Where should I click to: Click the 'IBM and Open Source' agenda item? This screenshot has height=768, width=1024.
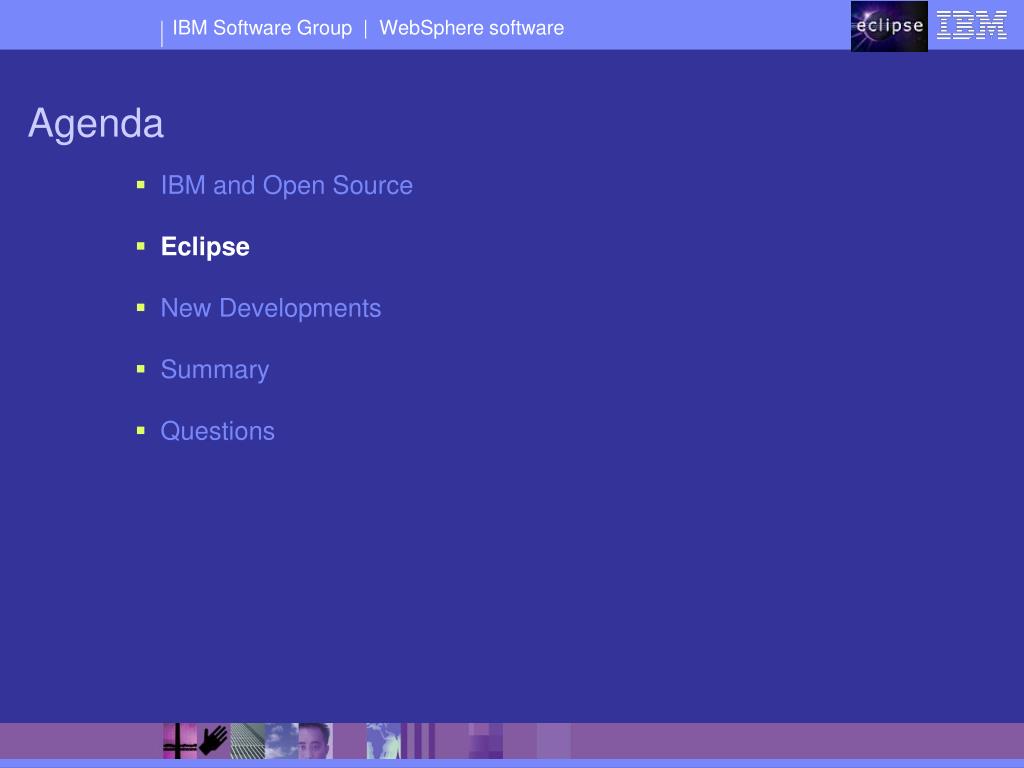[x=287, y=185]
